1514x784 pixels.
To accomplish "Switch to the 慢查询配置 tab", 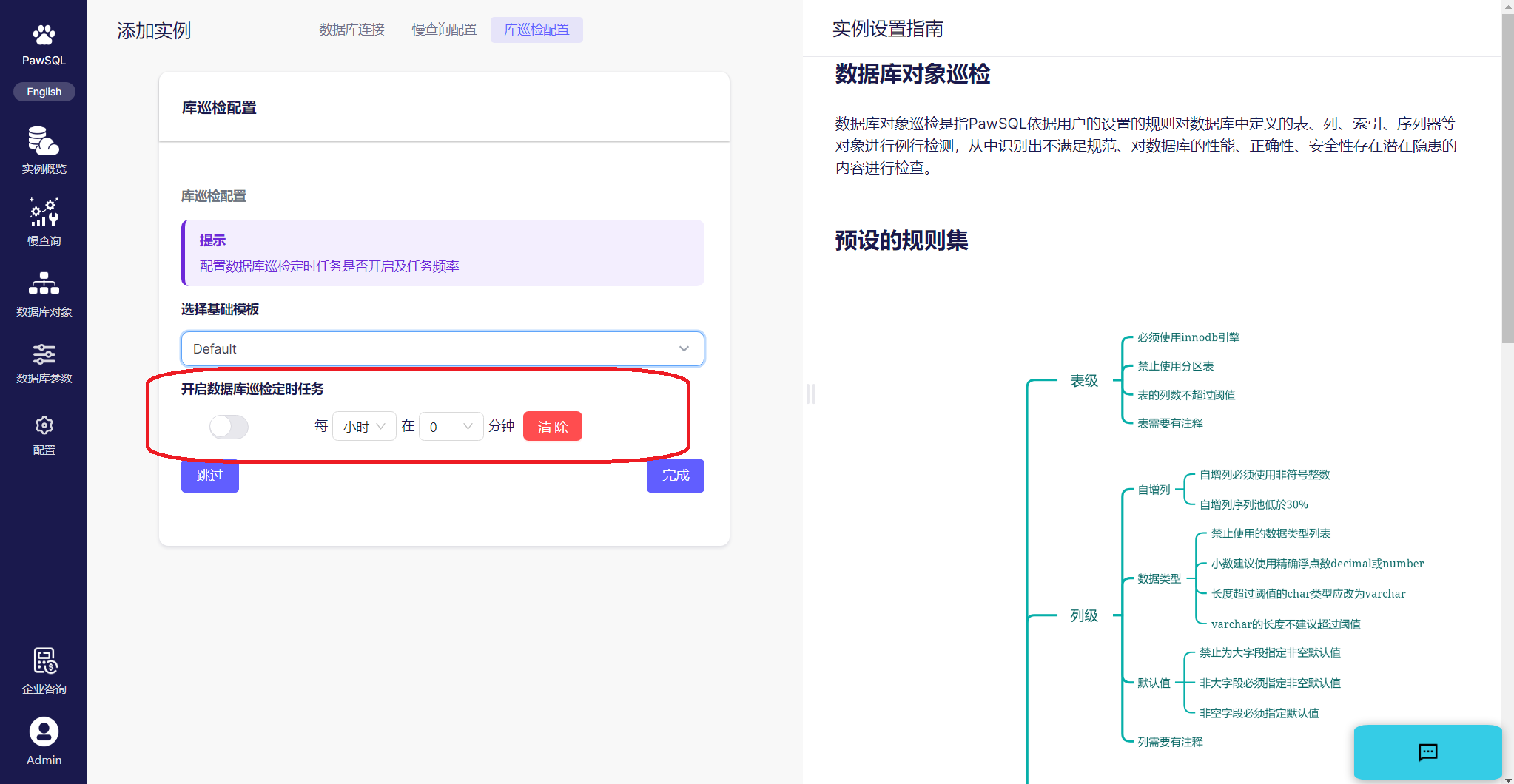I will [444, 30].
